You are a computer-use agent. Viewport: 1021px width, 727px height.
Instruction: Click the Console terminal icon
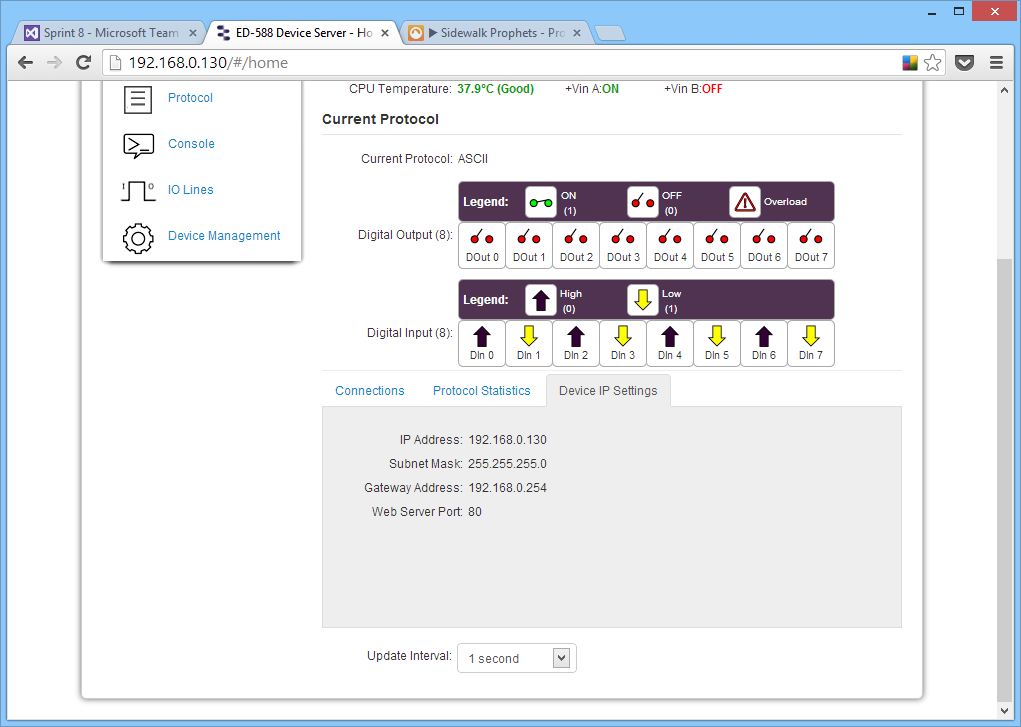pos(138,145)
